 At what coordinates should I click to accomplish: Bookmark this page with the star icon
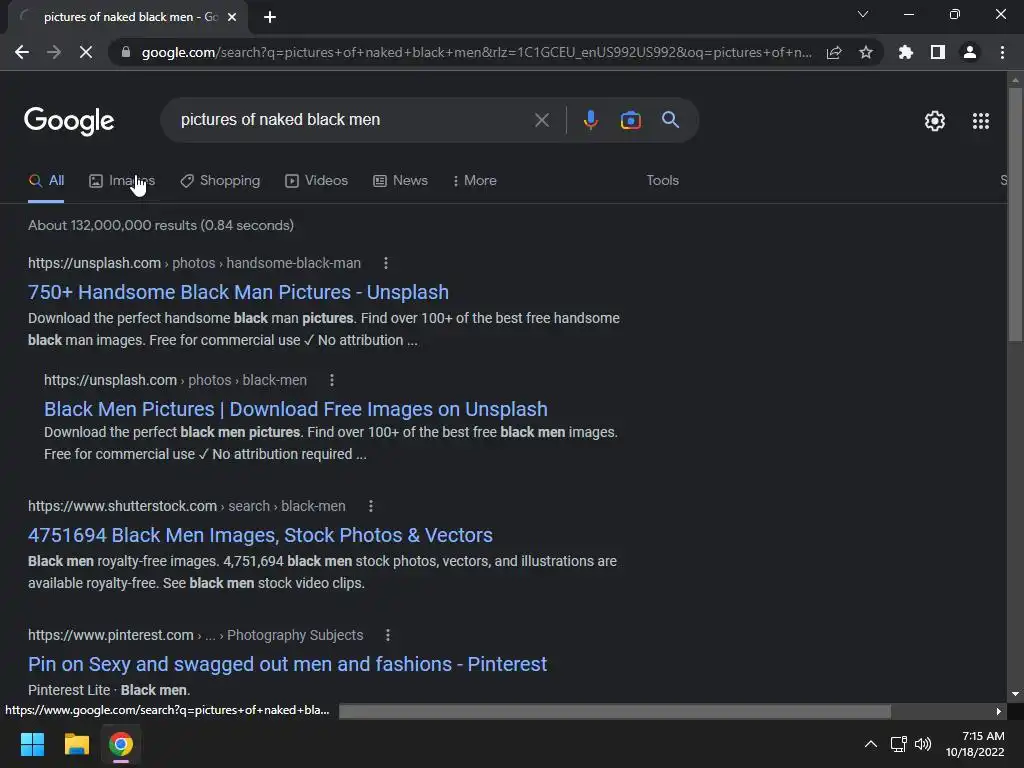pyautogui.click(x=866, y=52)
